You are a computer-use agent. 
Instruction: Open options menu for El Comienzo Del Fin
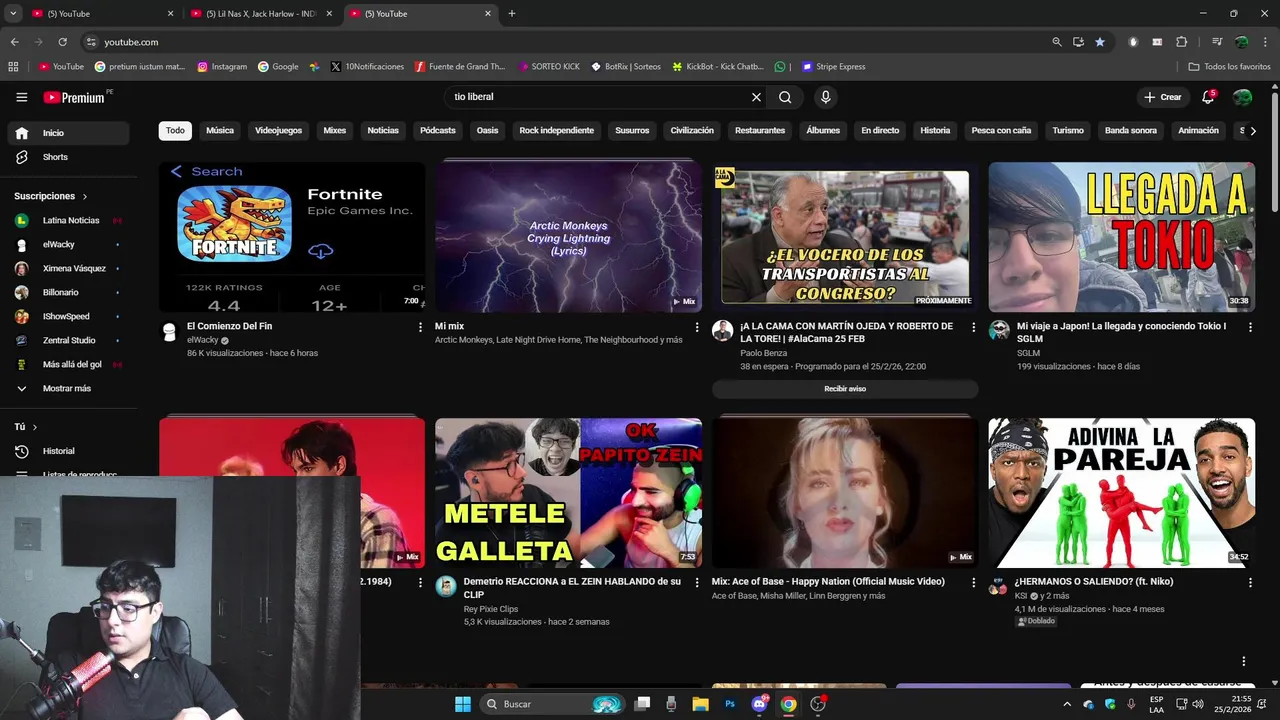pos(420,327)
